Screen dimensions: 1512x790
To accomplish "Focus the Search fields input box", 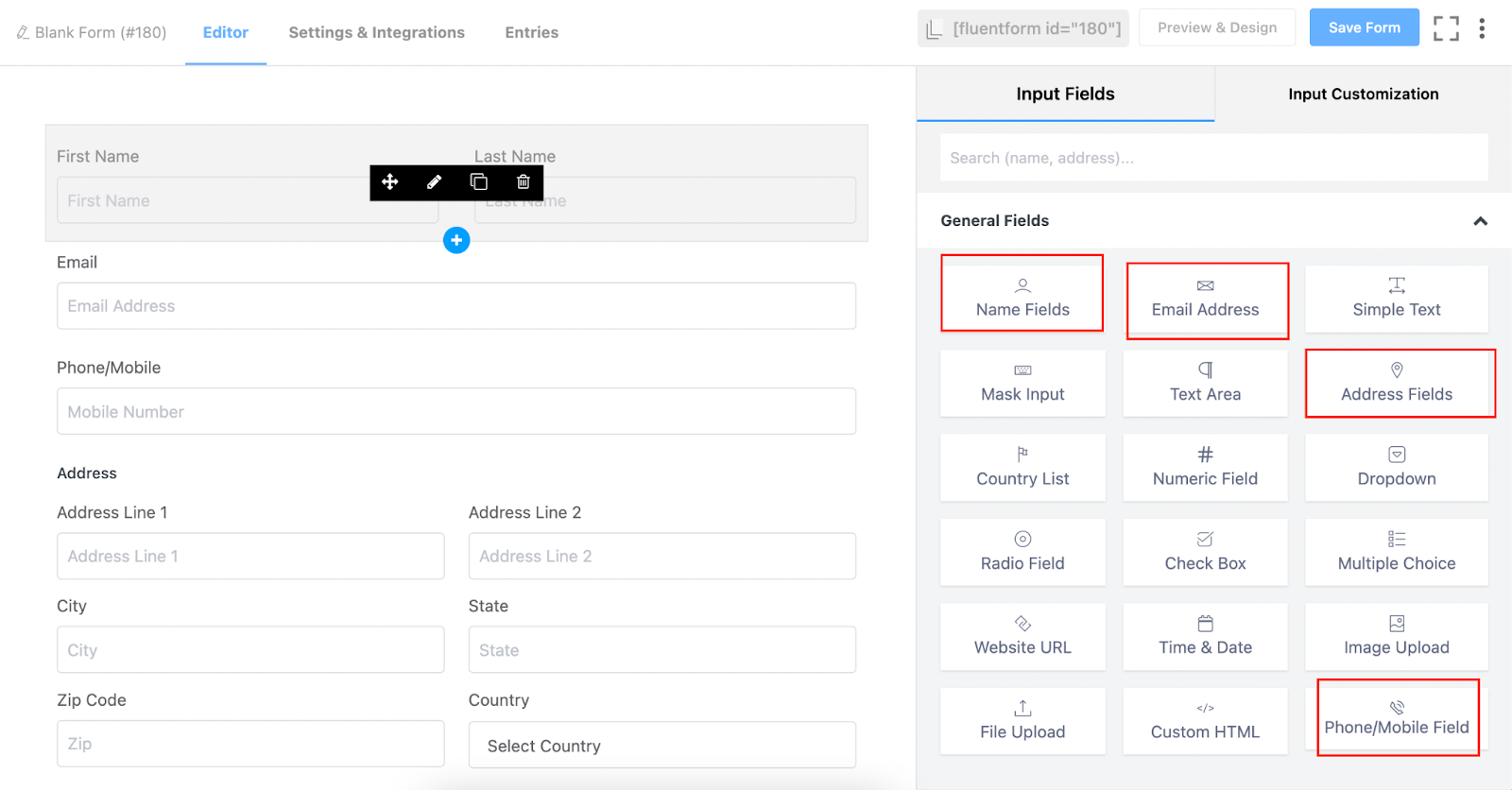I will [1213, 158].
